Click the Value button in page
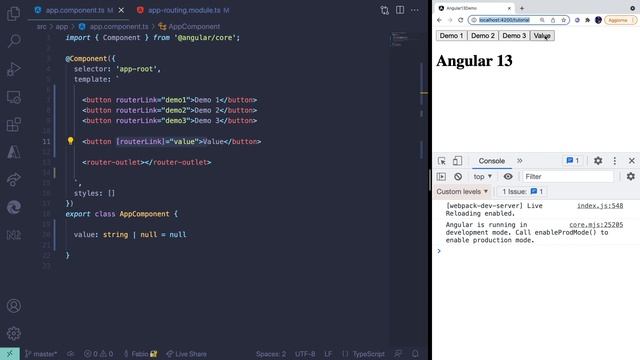 542,36
